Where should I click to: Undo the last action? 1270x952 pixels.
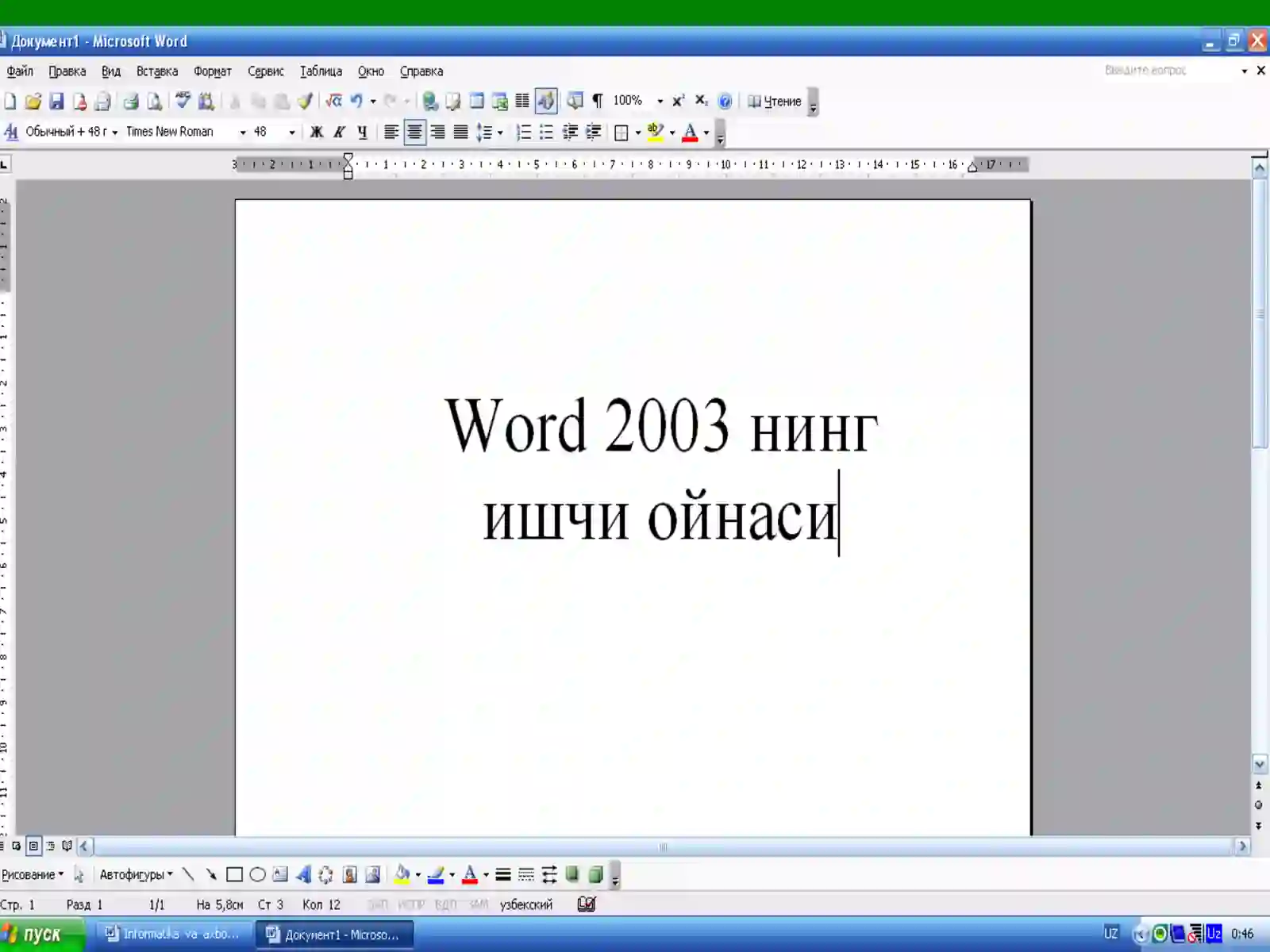tap(356, 102)
